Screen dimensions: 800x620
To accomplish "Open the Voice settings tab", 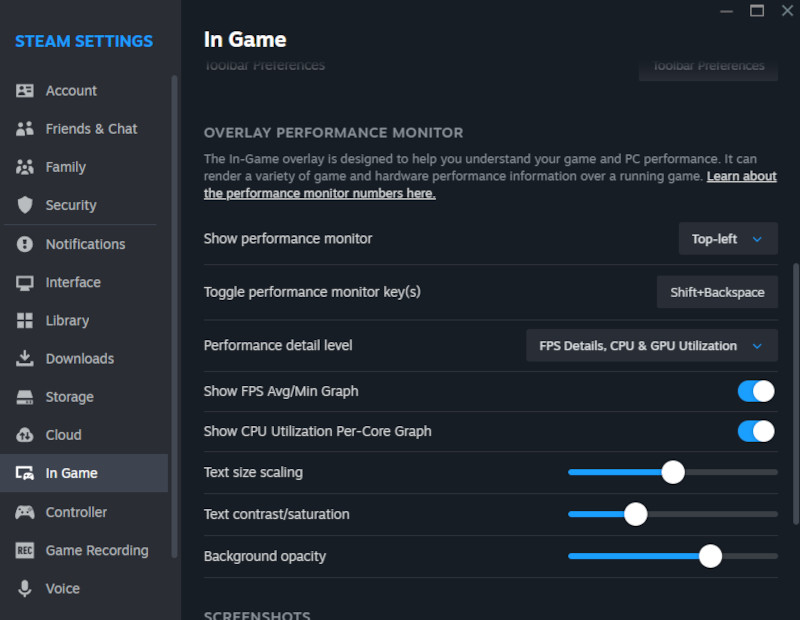I will 62,589.
